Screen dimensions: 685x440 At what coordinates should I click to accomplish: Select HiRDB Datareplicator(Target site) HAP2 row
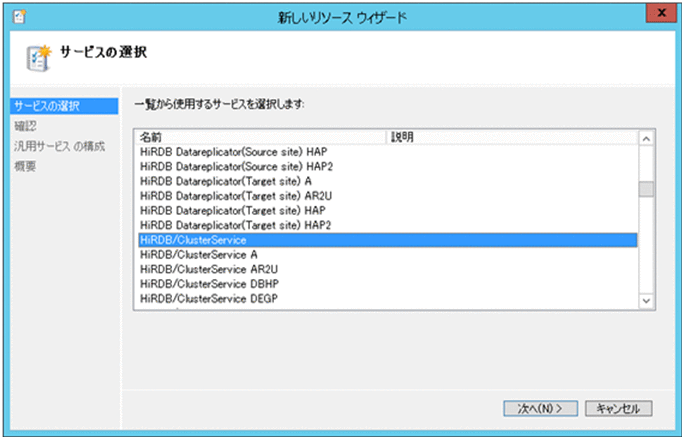(388, 225)
